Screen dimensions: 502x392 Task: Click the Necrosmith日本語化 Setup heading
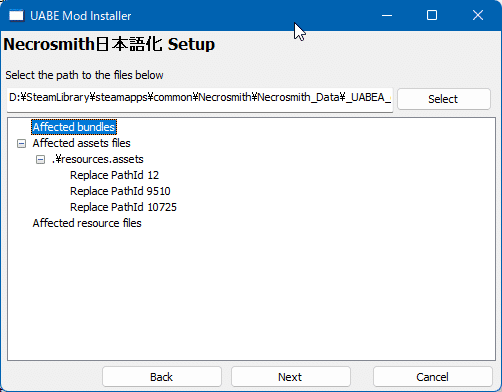[109, 44]
